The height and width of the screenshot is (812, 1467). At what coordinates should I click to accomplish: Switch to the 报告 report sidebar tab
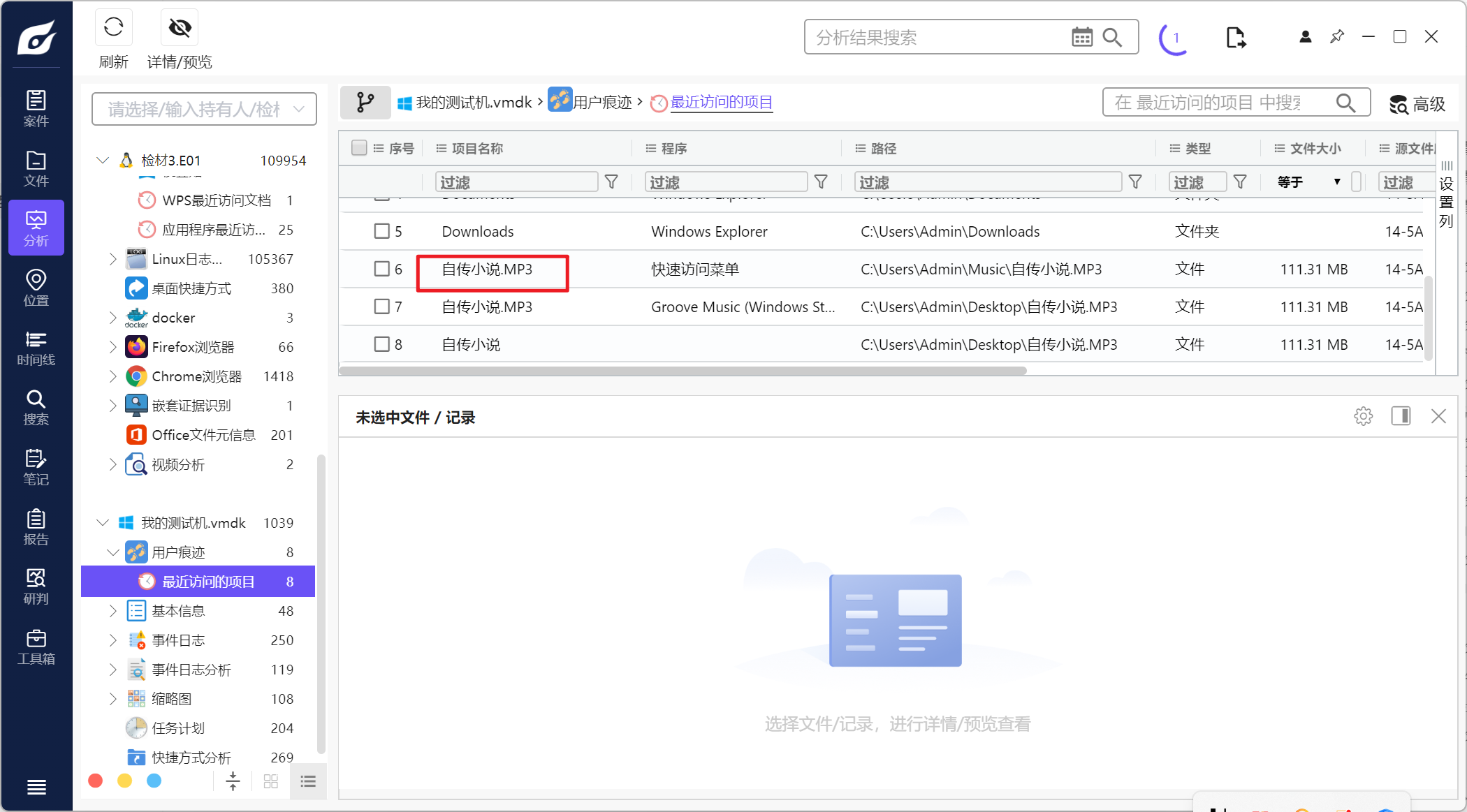36,527
